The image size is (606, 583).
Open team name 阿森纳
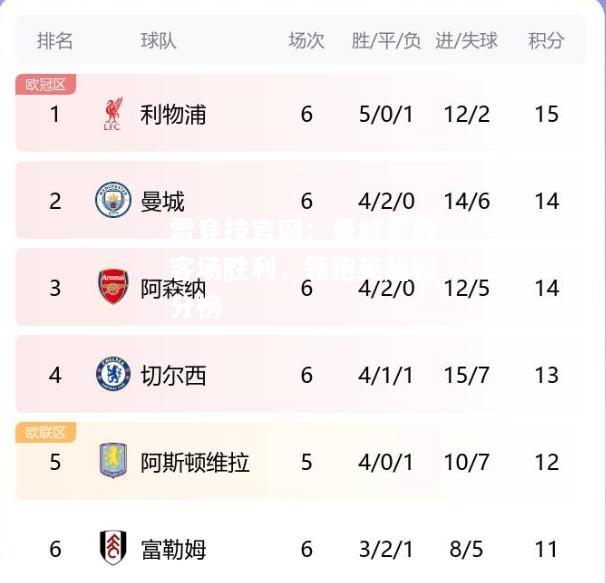tap(173, 288)
